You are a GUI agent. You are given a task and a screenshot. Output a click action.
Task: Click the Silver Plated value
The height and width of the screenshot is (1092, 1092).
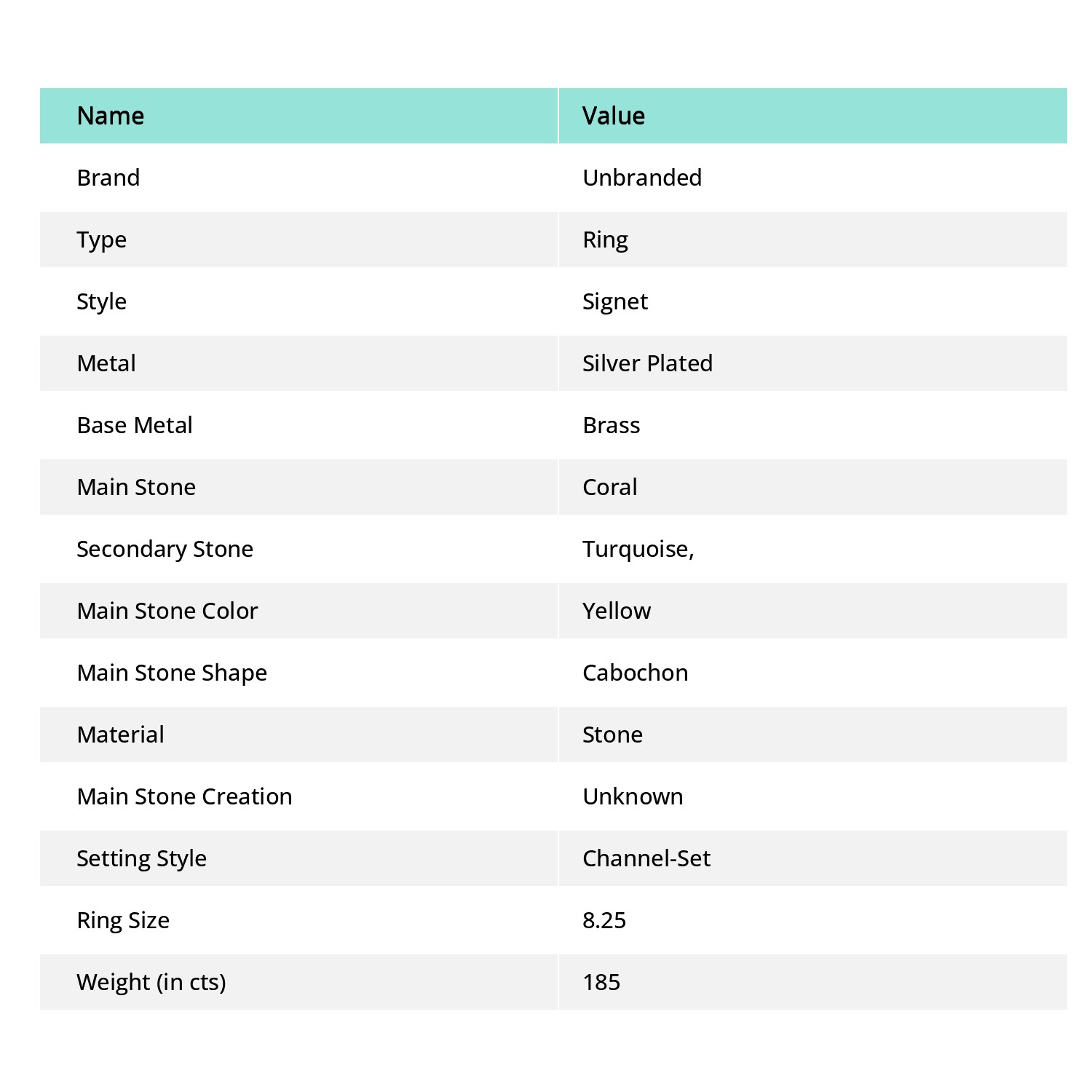(647, 363)
